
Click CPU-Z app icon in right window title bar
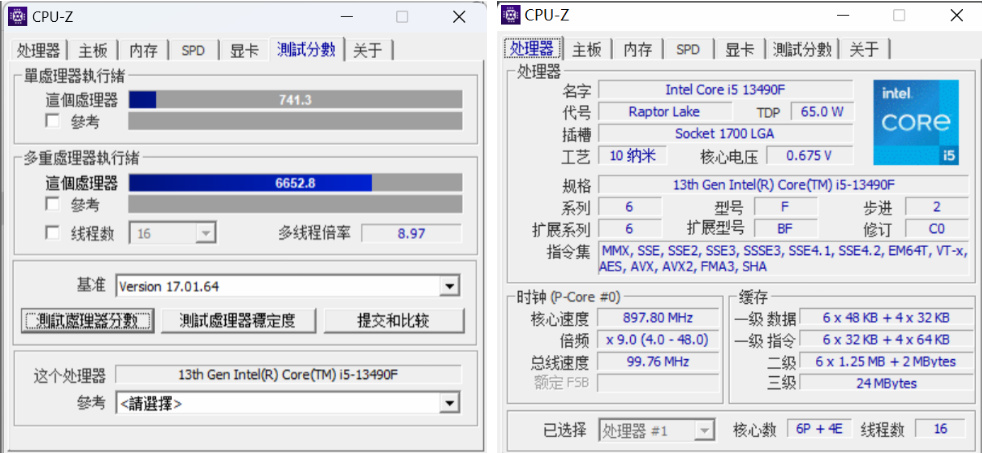(510, 15)
